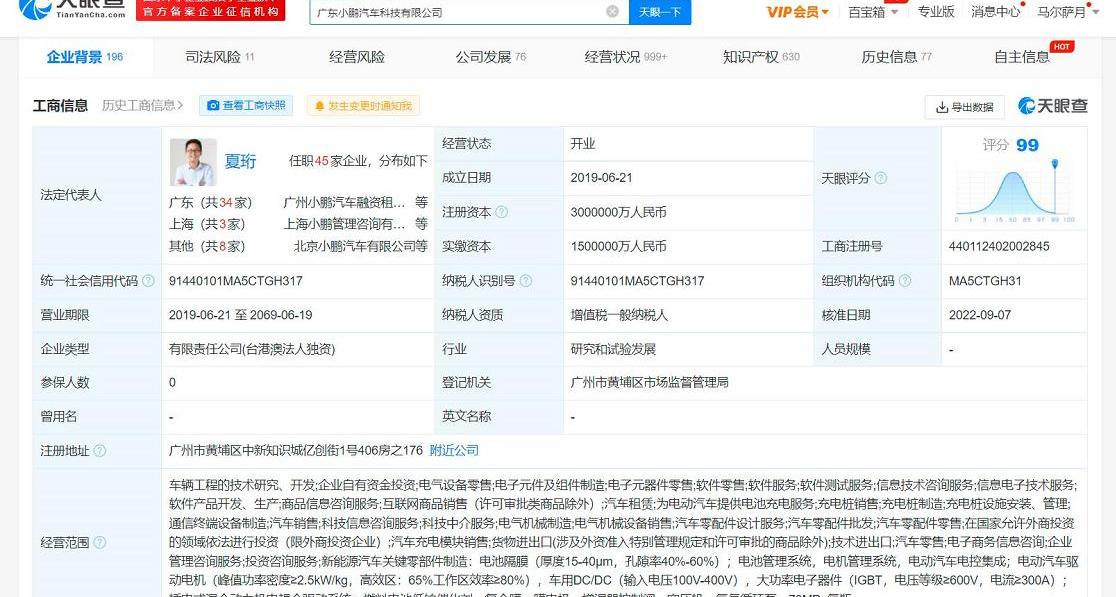Screen dimensions: 1116x597
Task: Open the VIP会员 dropdown
Action: (x=798, y=12)
